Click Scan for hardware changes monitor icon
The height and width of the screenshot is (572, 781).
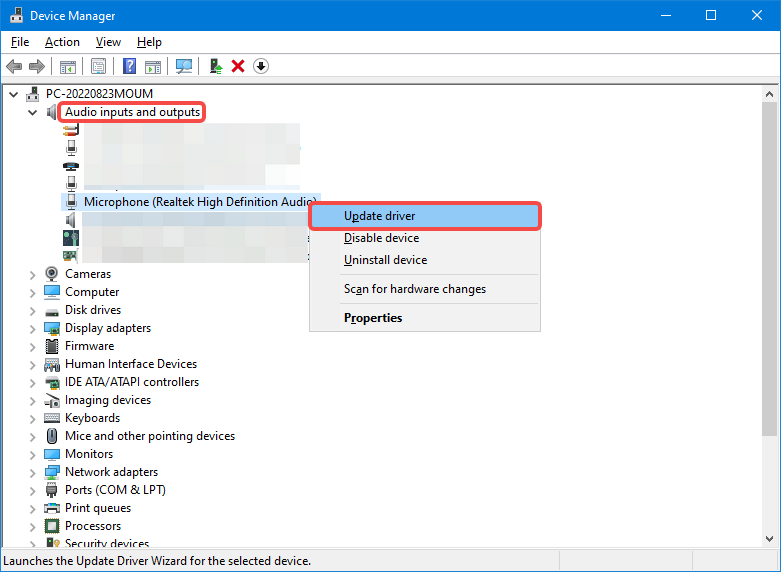[x=184, y=66]
